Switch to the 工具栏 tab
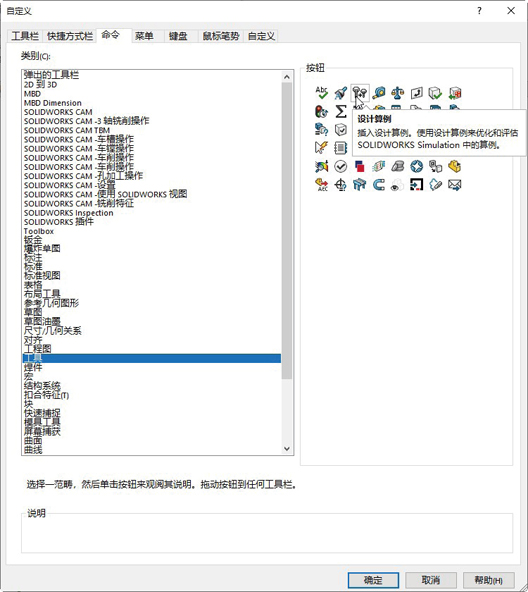The image size is (528, 592). click(25, 36)
